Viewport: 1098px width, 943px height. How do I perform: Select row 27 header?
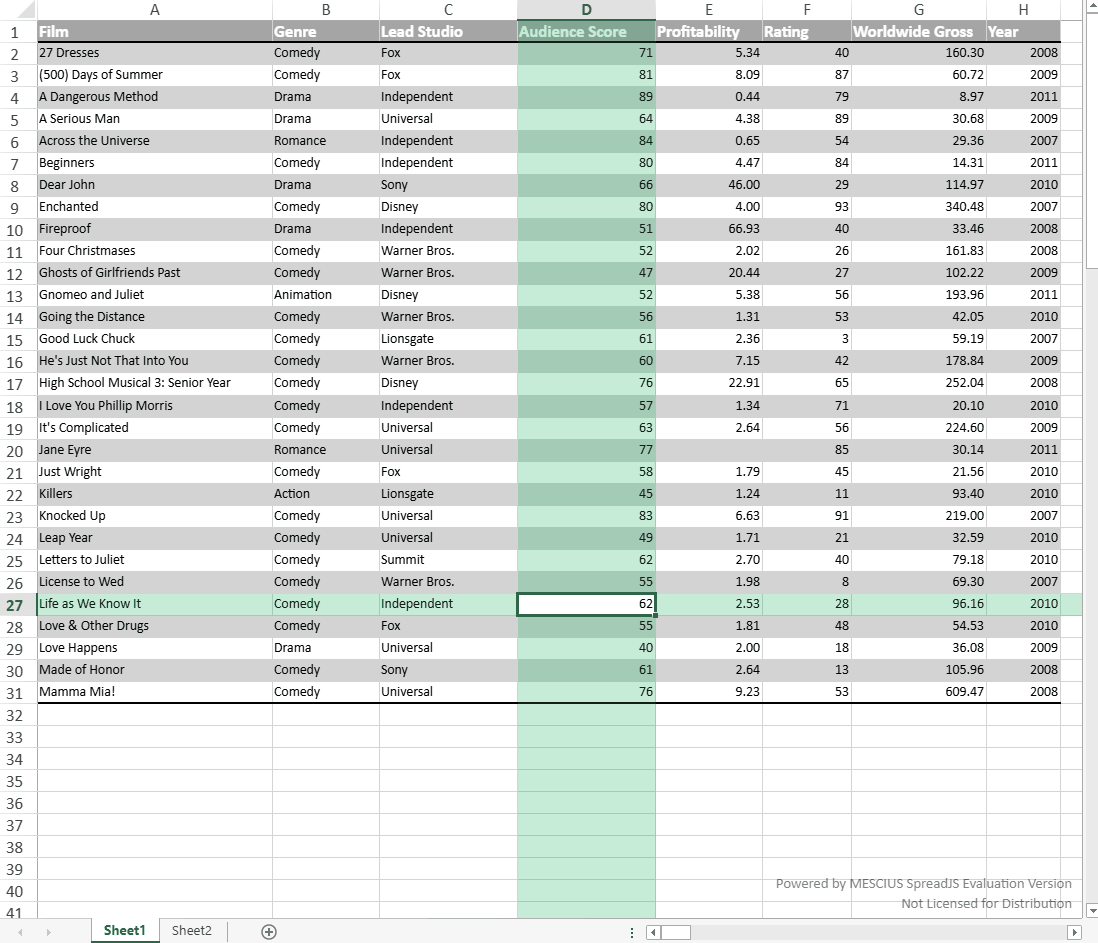pos(18,605)
